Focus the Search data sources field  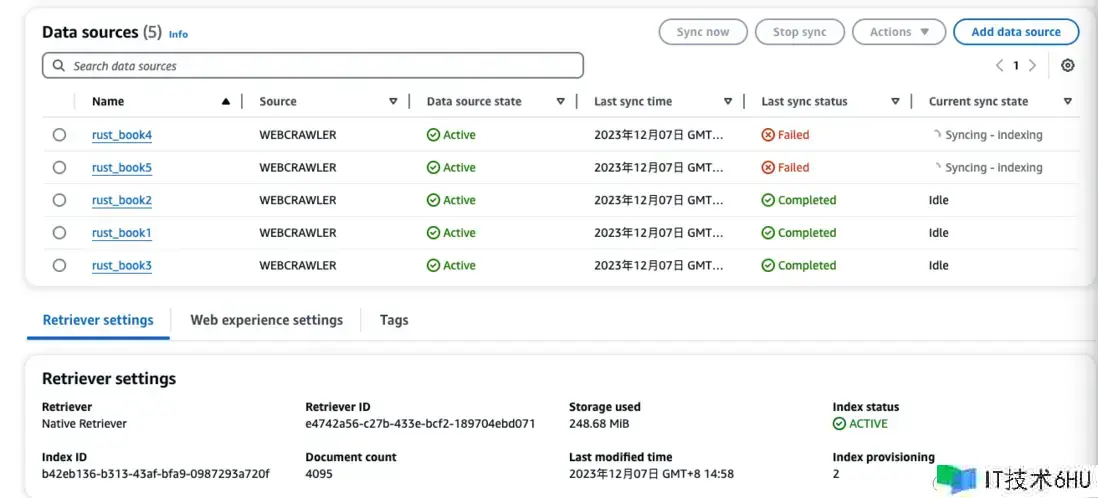pyautogui.click(x=313, y=66)
